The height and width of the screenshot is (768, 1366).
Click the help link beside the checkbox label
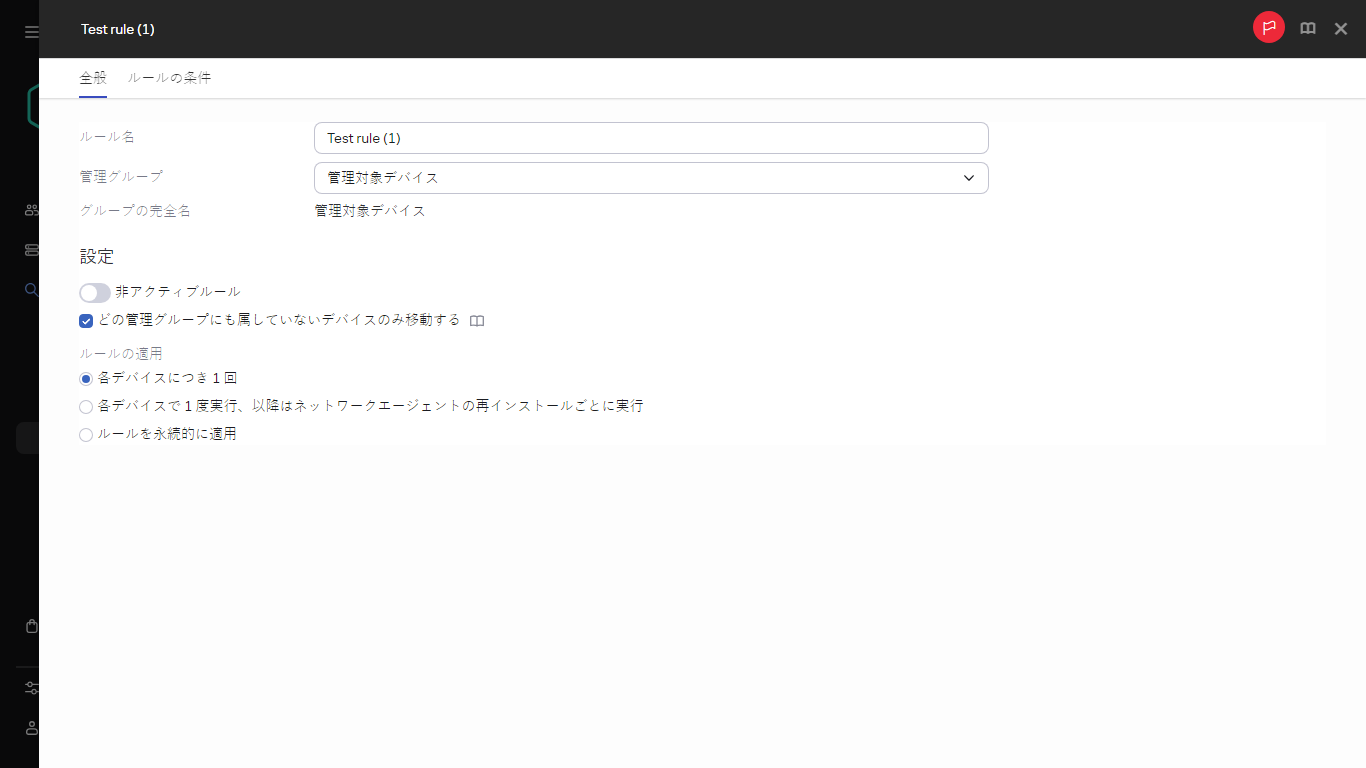tap(477, 320)
